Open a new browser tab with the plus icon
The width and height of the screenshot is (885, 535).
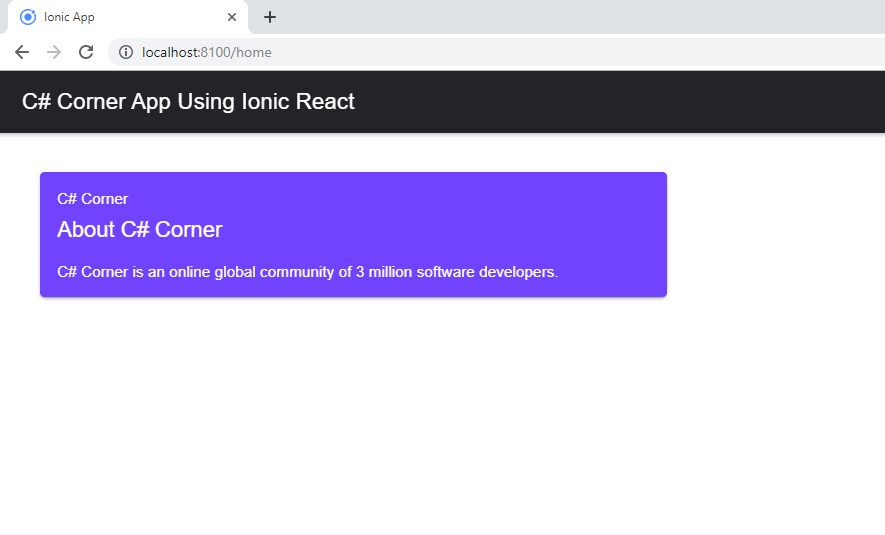click(270, 17)
